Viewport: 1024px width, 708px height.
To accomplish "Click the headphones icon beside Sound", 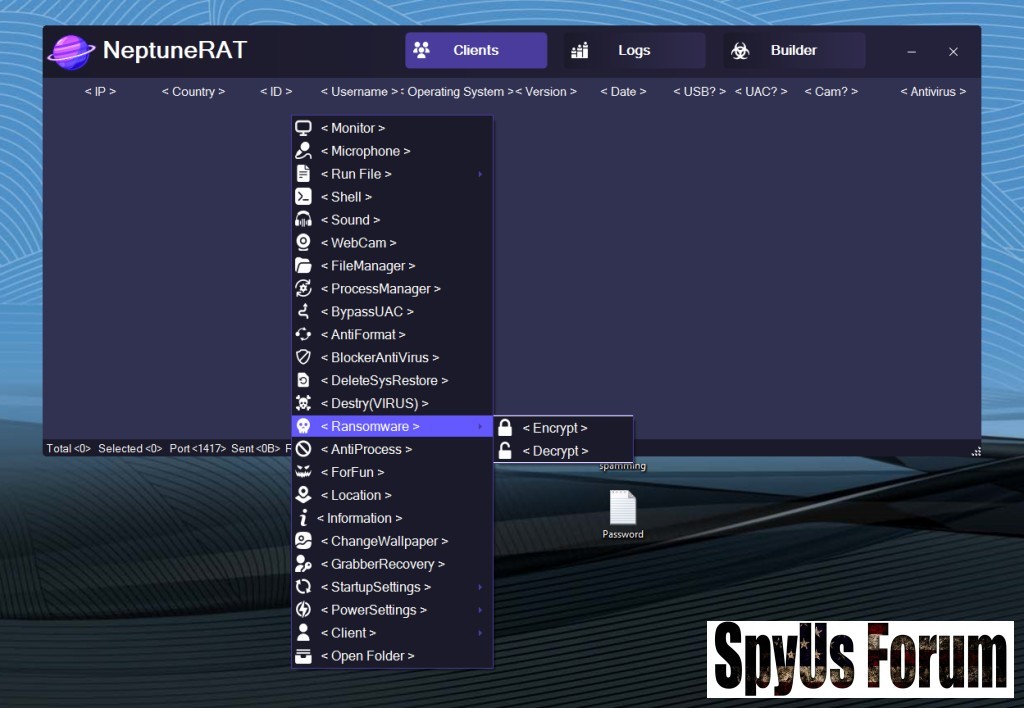I will 303,220.
